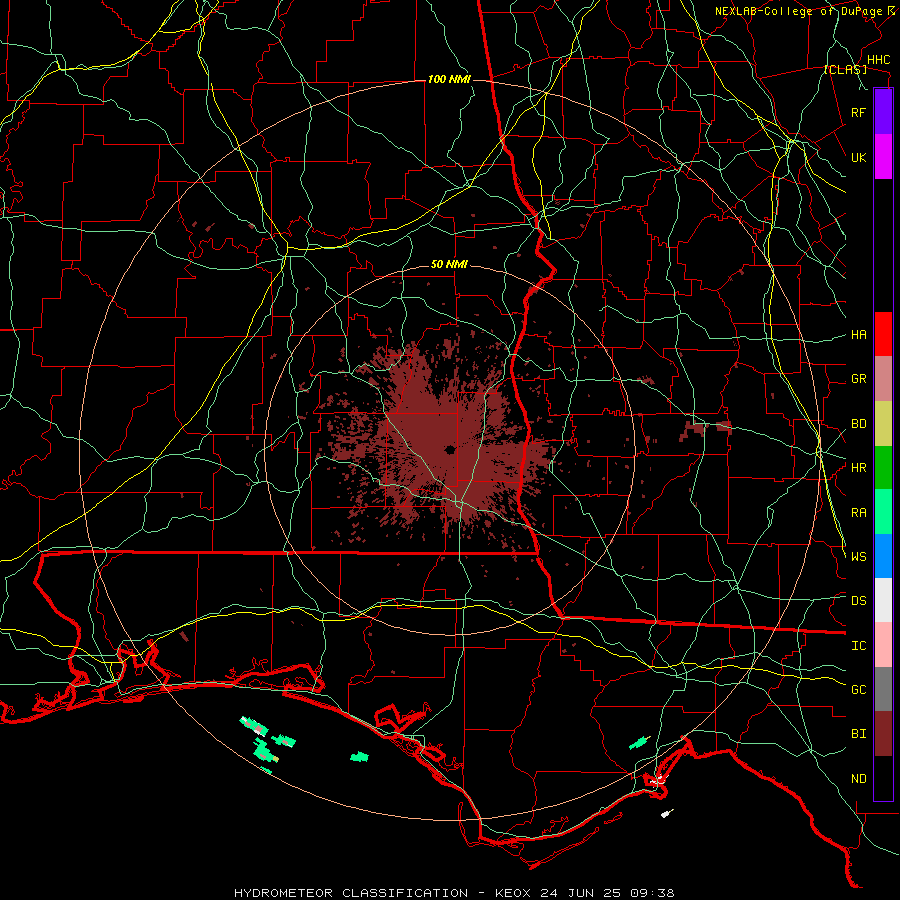Click the HA legend label
Screen dimensions: 900x900
point(858,335)
